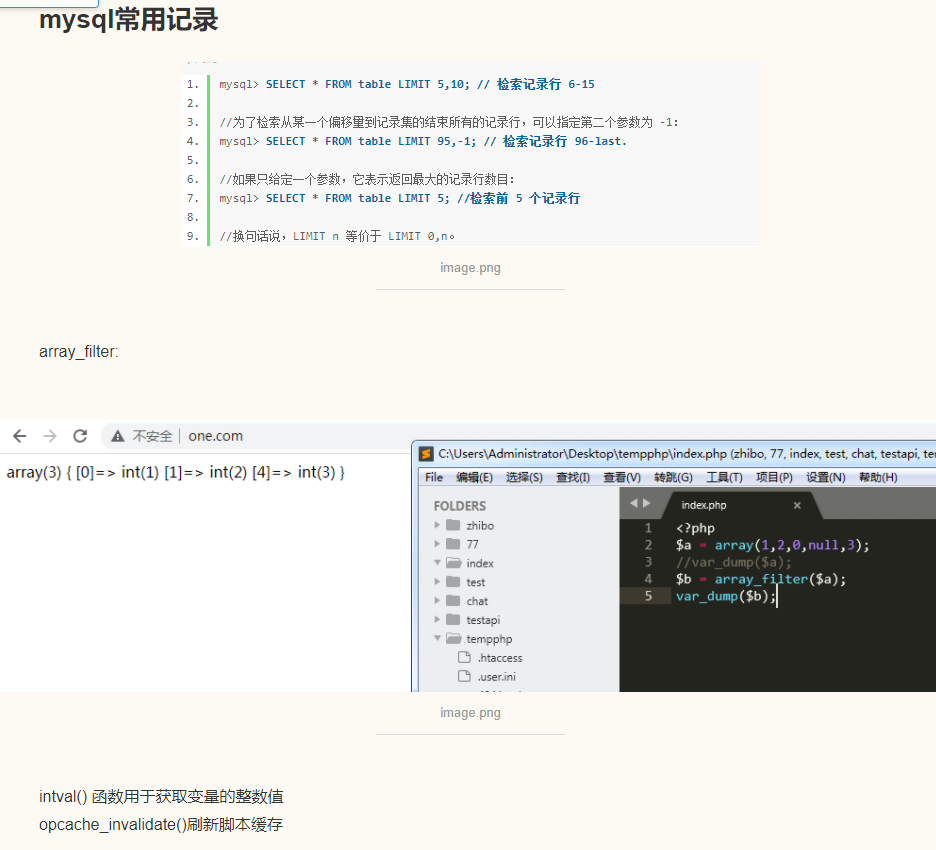Click the first image.png caption

coord(470,267)
